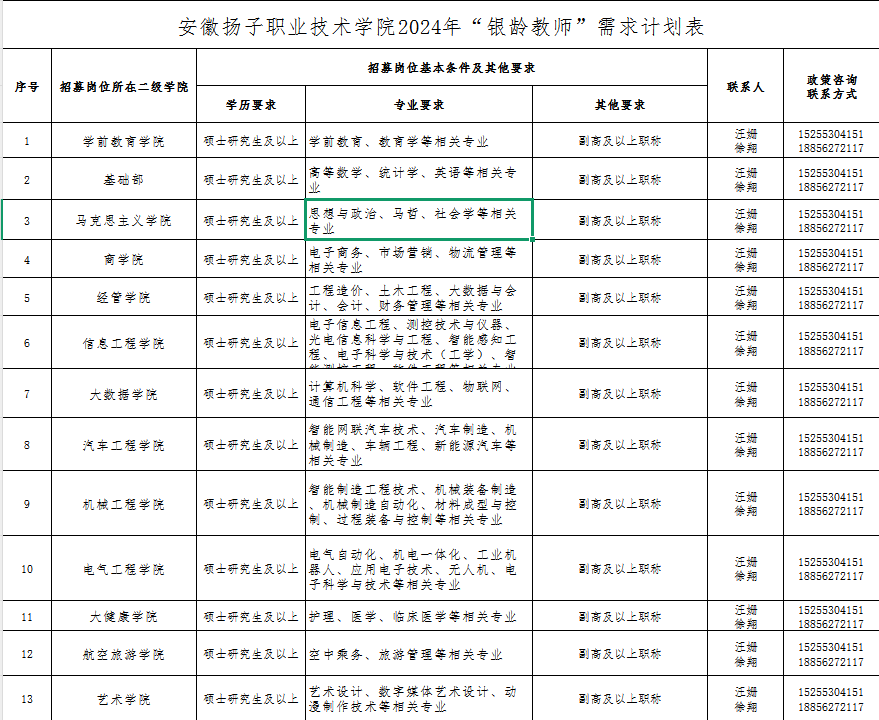Select the "大健康学院" cell

(124, 617)
